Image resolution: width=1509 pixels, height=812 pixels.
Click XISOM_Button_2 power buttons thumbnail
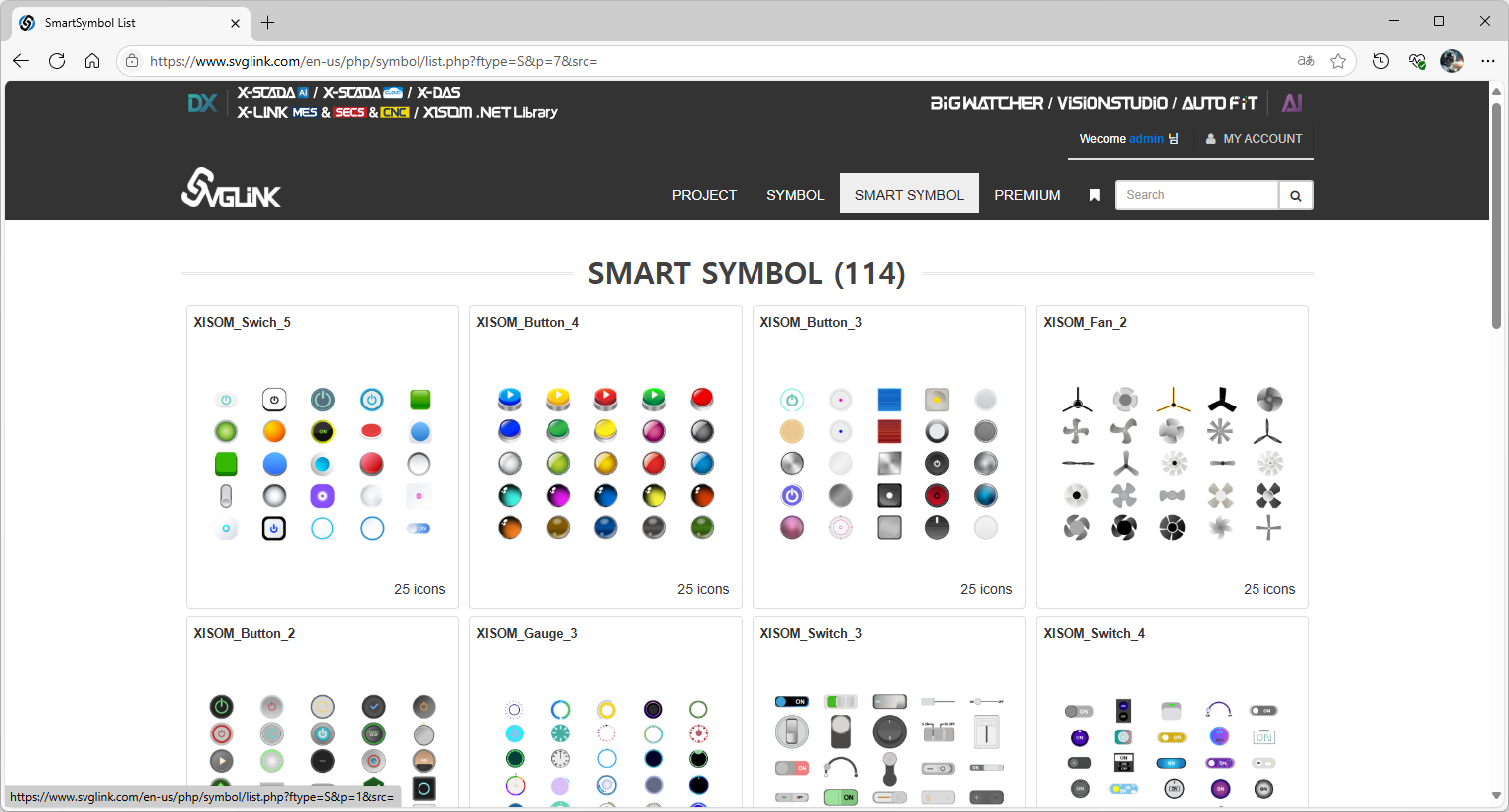[x=322, y=749]
